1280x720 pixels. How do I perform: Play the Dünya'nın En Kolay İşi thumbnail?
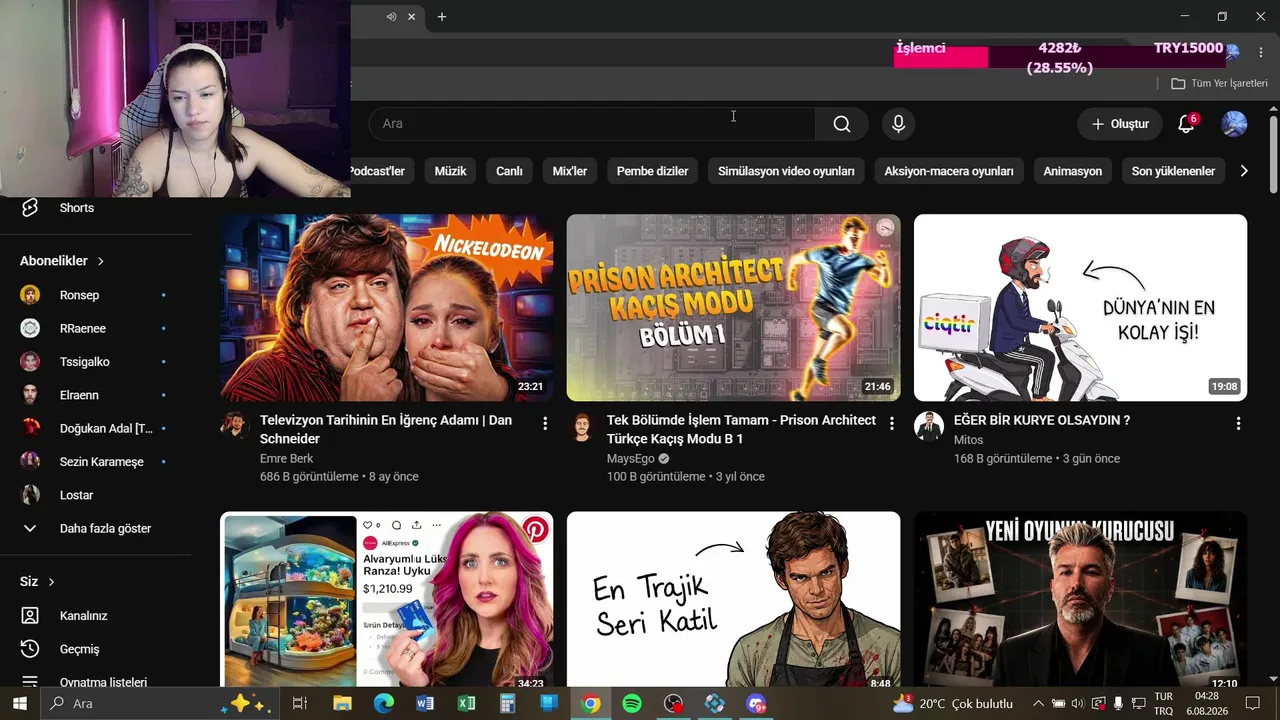tap(1080, 308)
